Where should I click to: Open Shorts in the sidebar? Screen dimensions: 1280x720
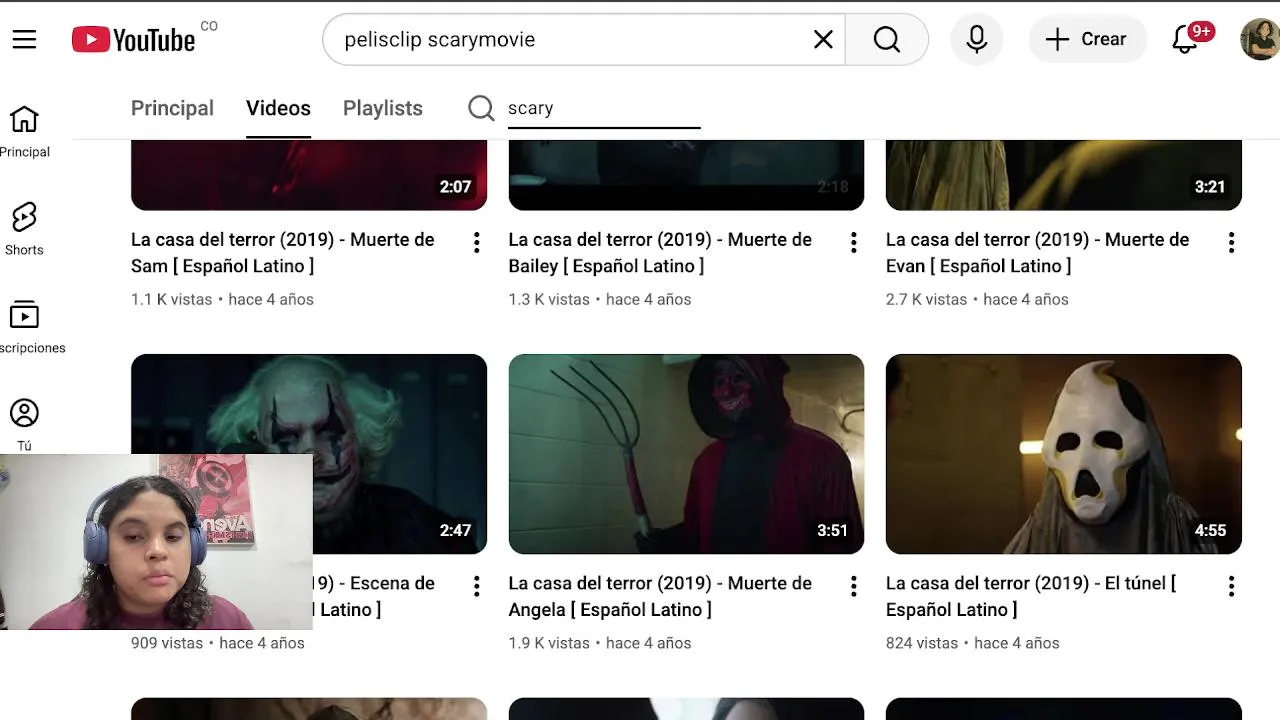pos(24,230)
